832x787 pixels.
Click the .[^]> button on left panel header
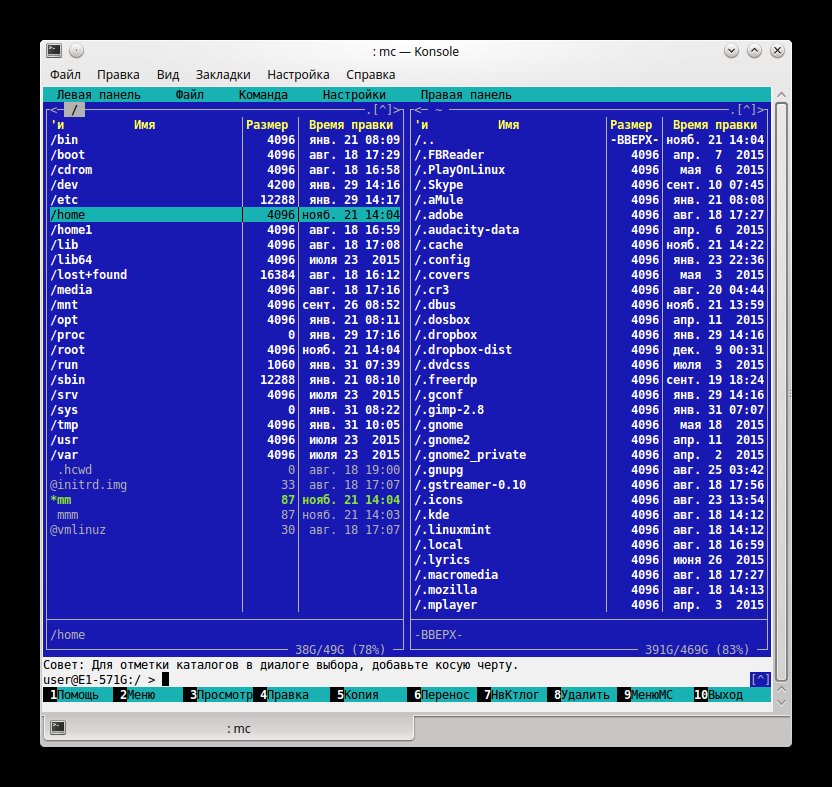pos(384,110)
